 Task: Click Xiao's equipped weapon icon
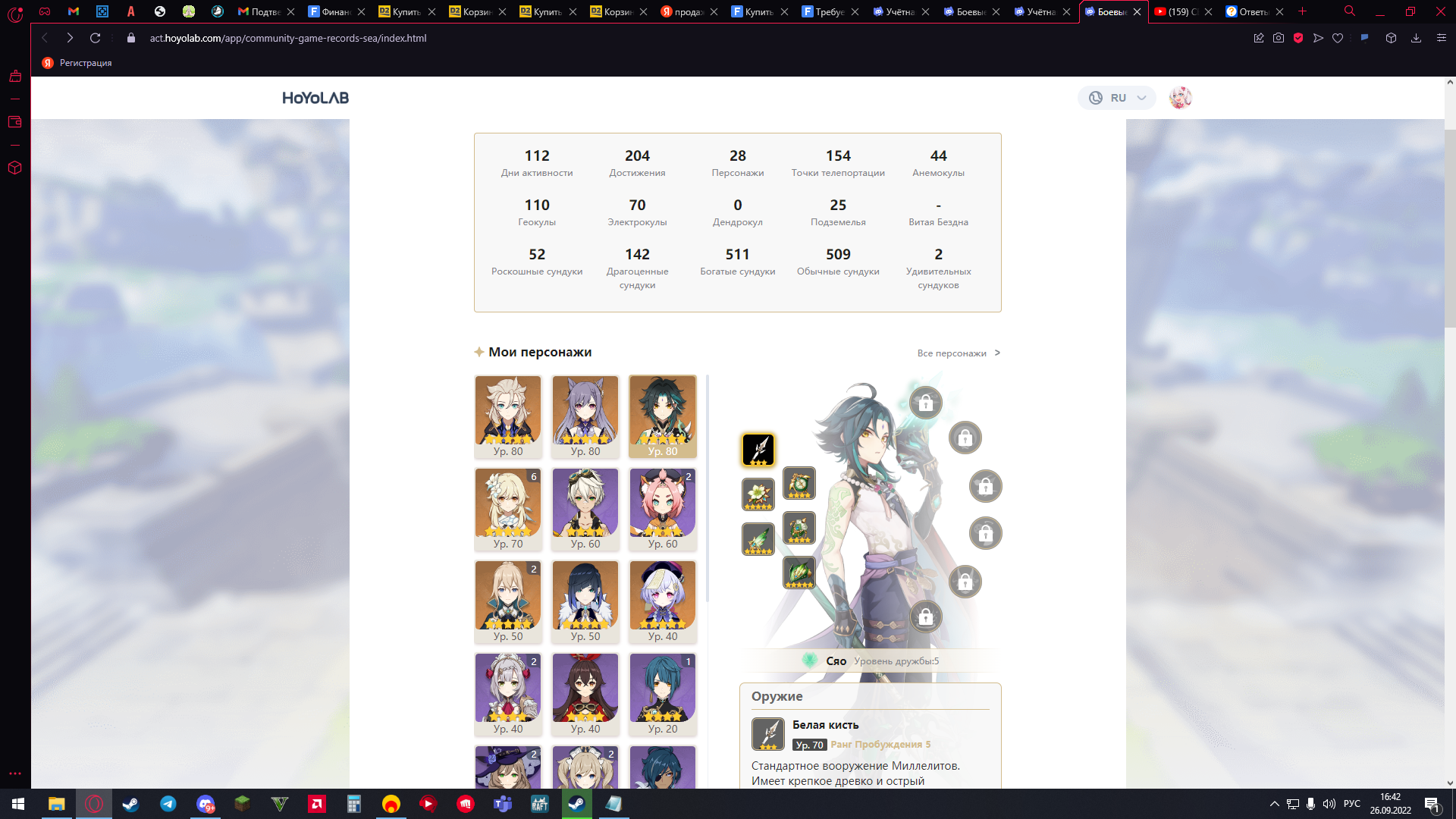tap(758, 450)
